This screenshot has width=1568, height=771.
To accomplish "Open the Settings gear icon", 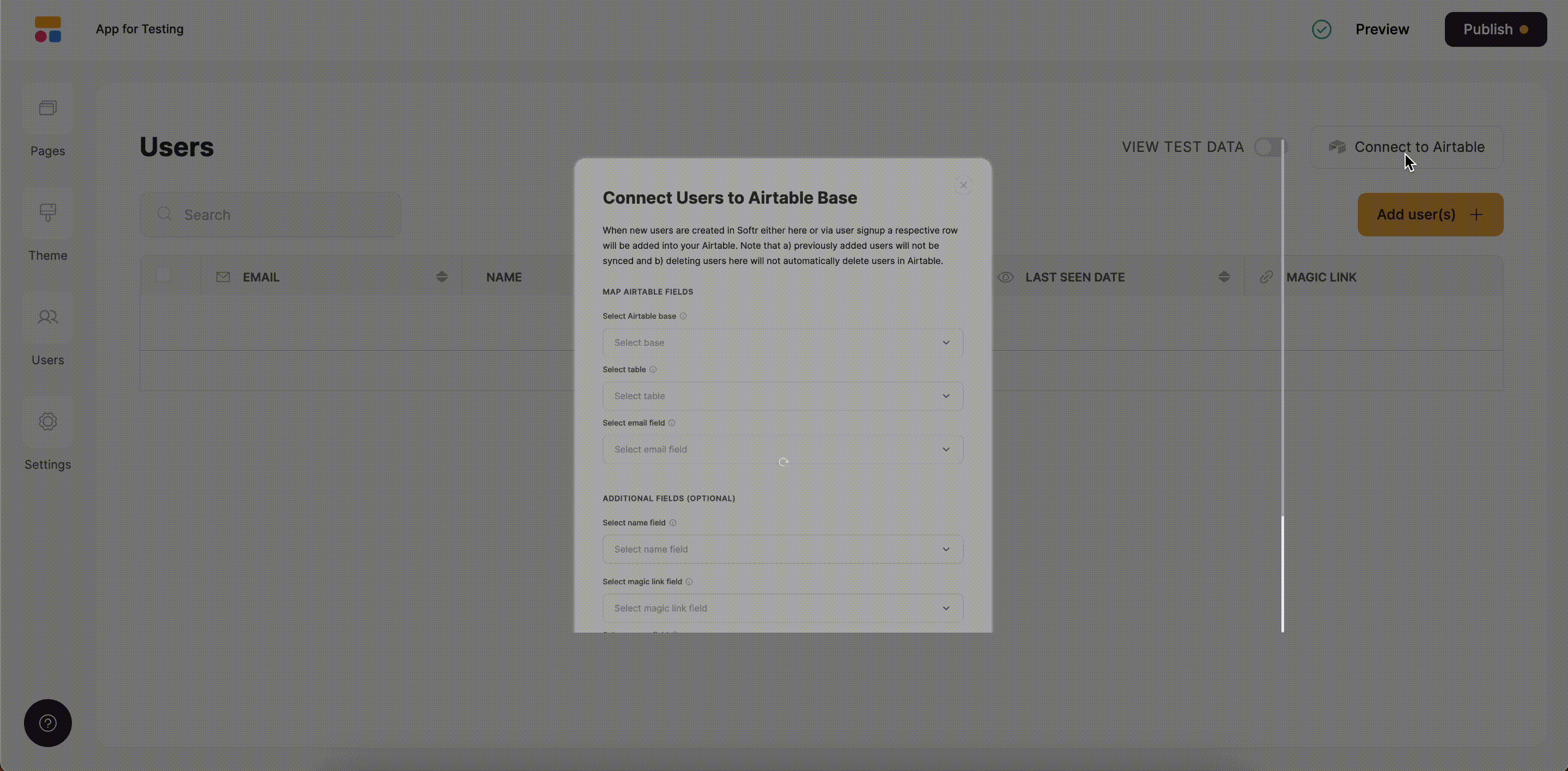I will 48,421.
